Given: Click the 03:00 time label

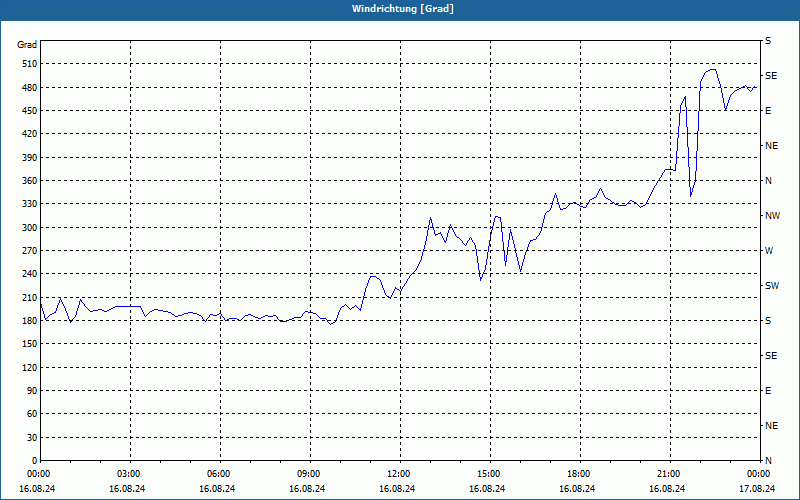Looking at the screenshot, I should coord(130,474).
